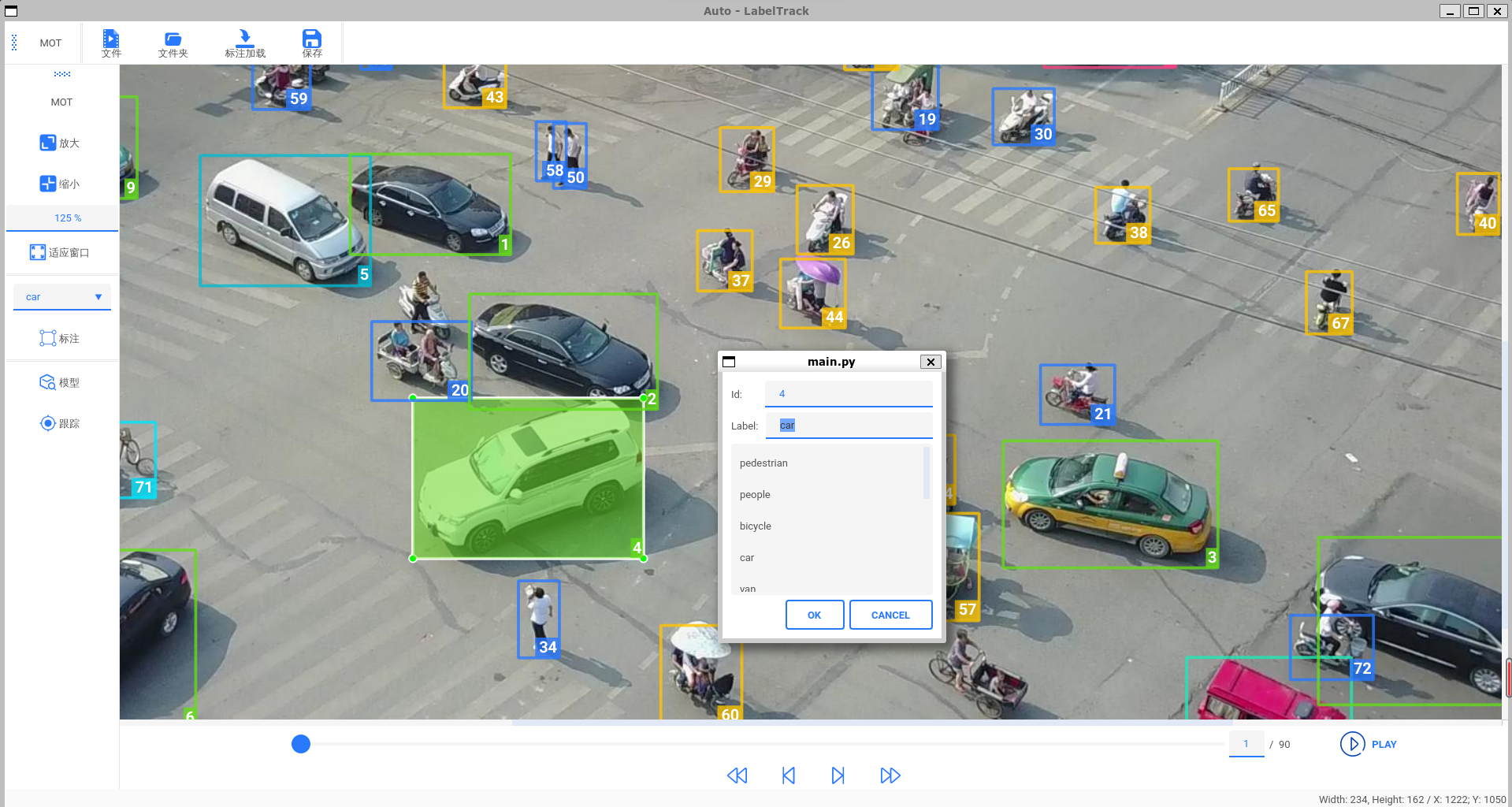The image size is (1512, 807).
Task: Click the sidebar MOT handle dots
Action: 62,74
